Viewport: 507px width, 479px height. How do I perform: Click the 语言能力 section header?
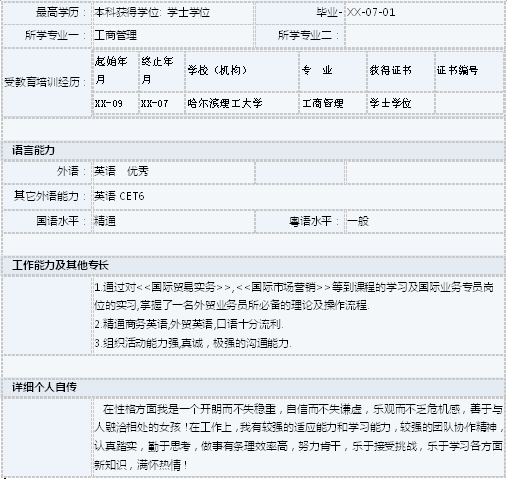tap(253, 151)
